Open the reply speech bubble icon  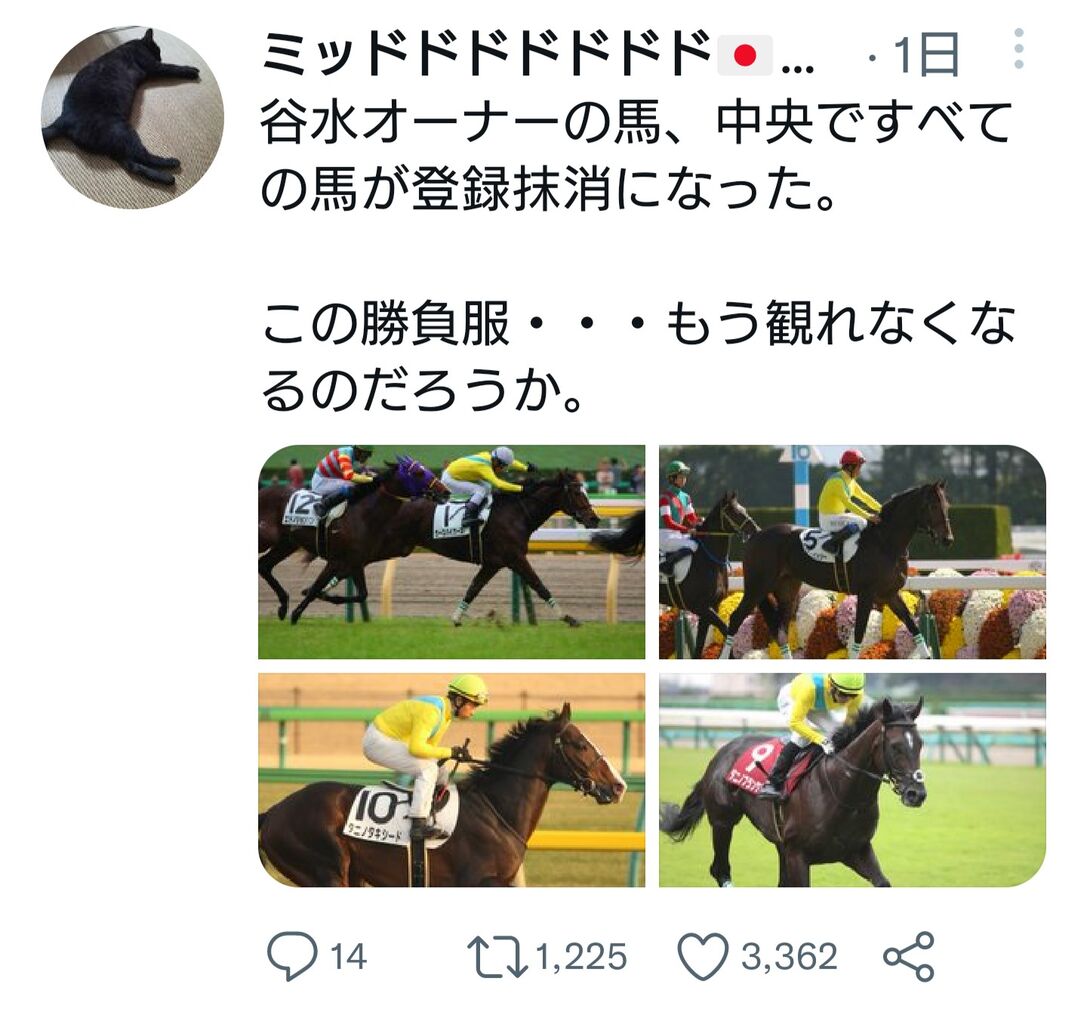(292, 956)
